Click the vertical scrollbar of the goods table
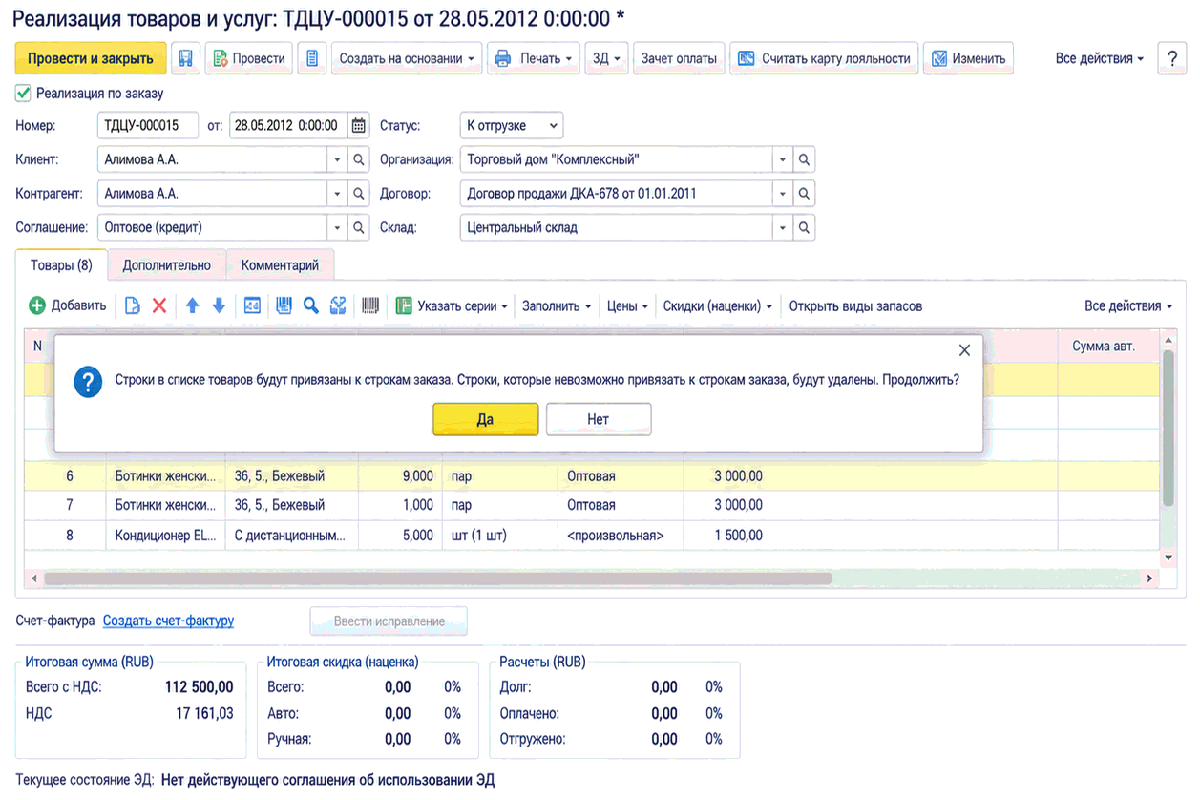Screen dimensions: 1200x800 (1166, 427)
